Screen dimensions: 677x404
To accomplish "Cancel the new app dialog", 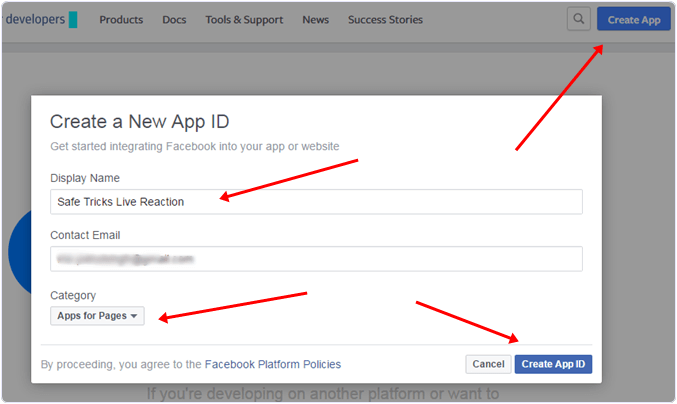I will pos(488,364).
